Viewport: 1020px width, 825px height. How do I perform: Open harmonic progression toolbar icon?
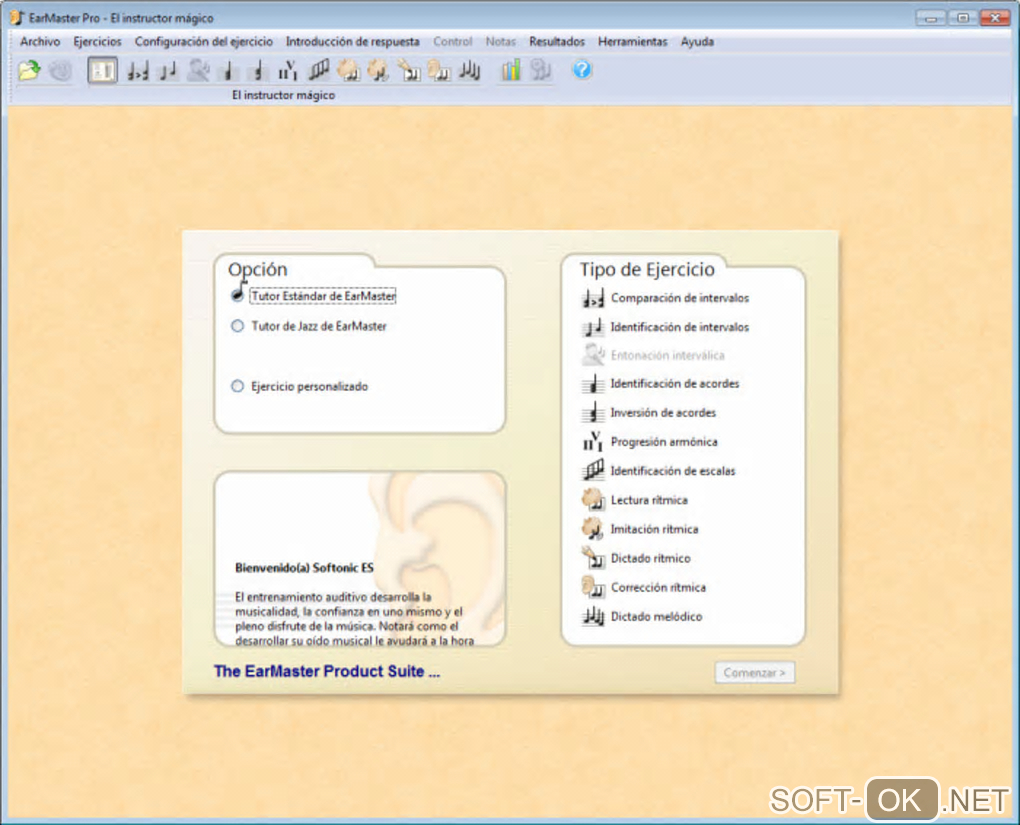point(288,70)
